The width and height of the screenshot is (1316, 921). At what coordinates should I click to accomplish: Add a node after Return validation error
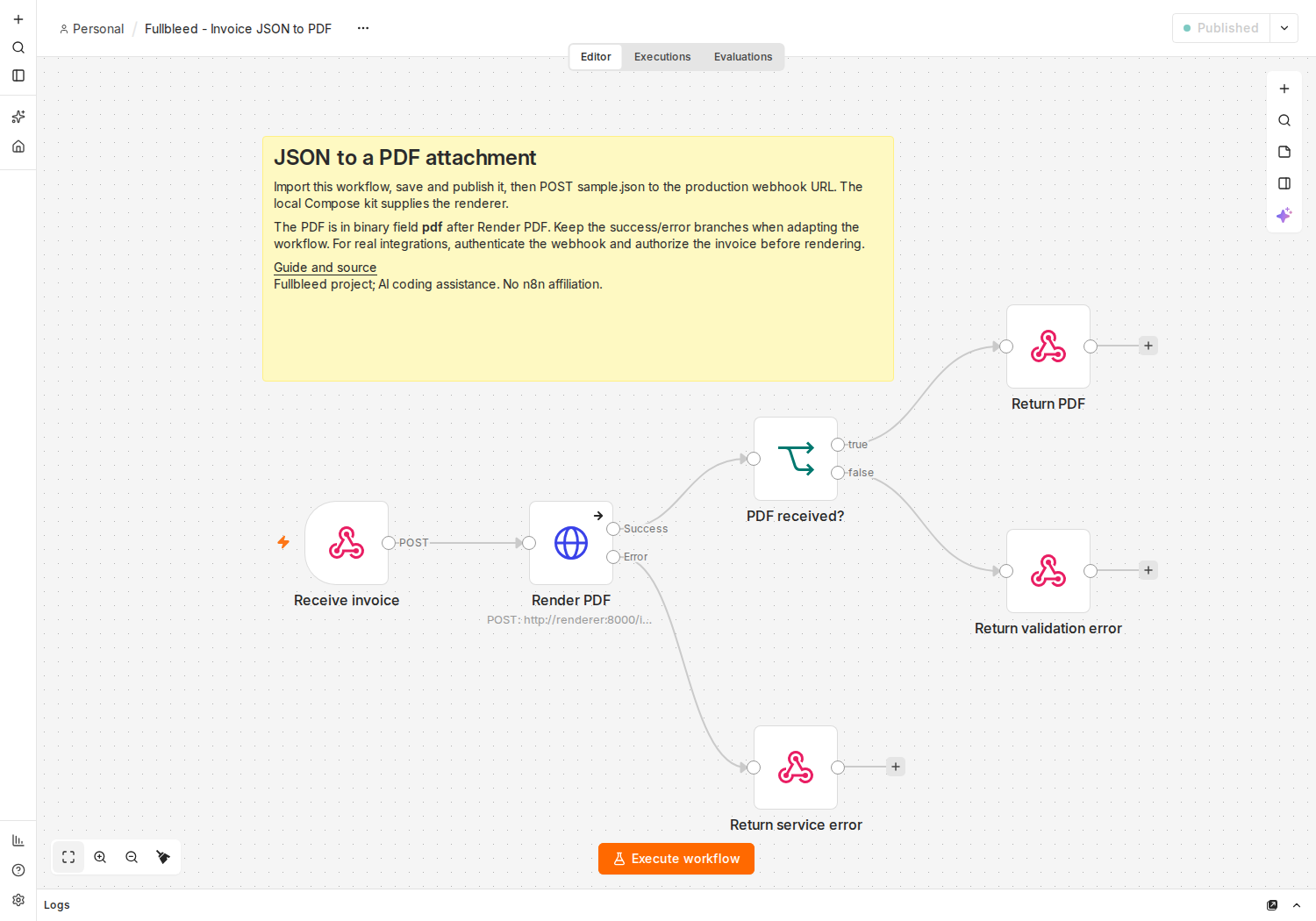[x=1148, y=570]
